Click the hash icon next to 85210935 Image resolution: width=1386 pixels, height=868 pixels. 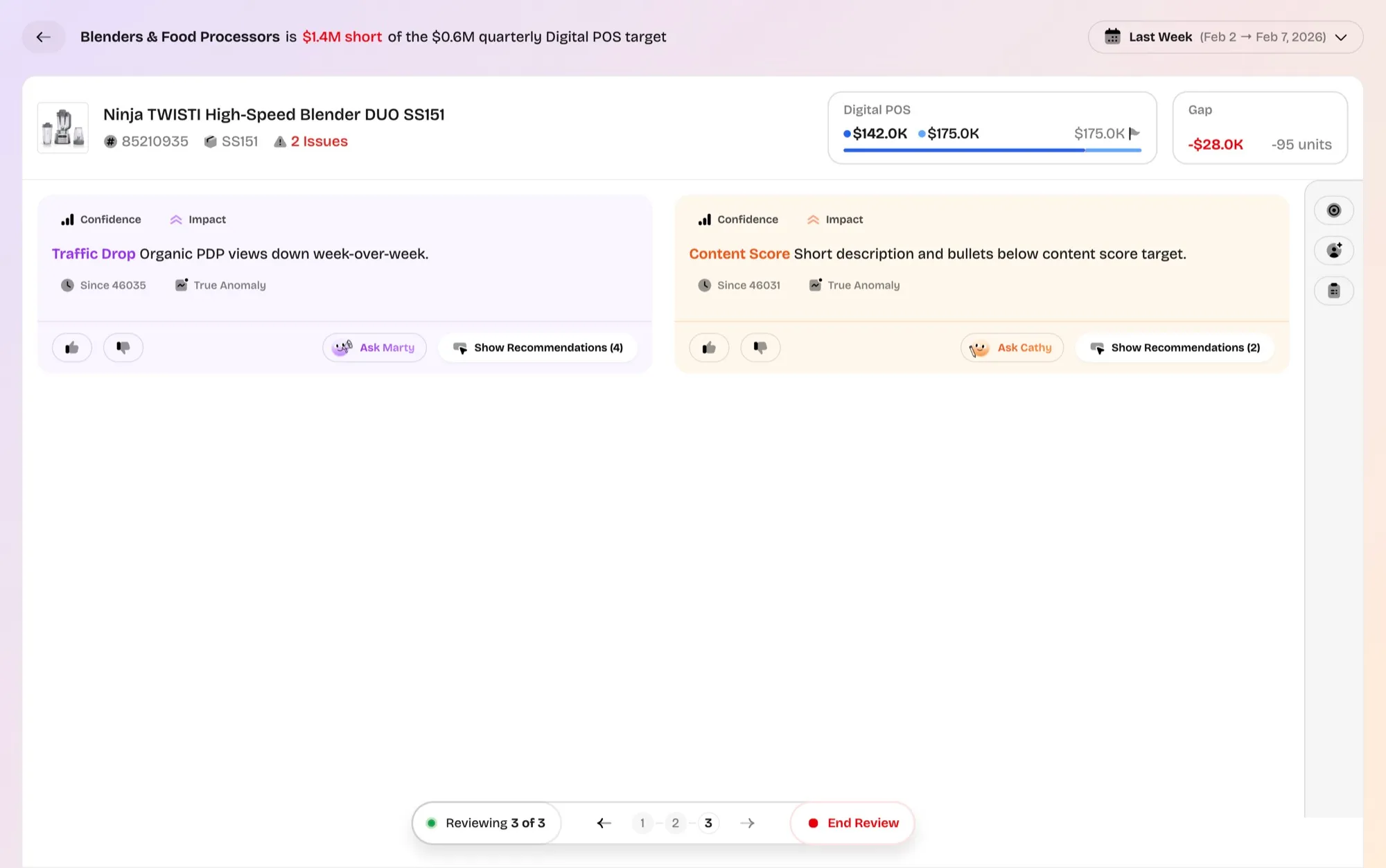click(110, 142)
